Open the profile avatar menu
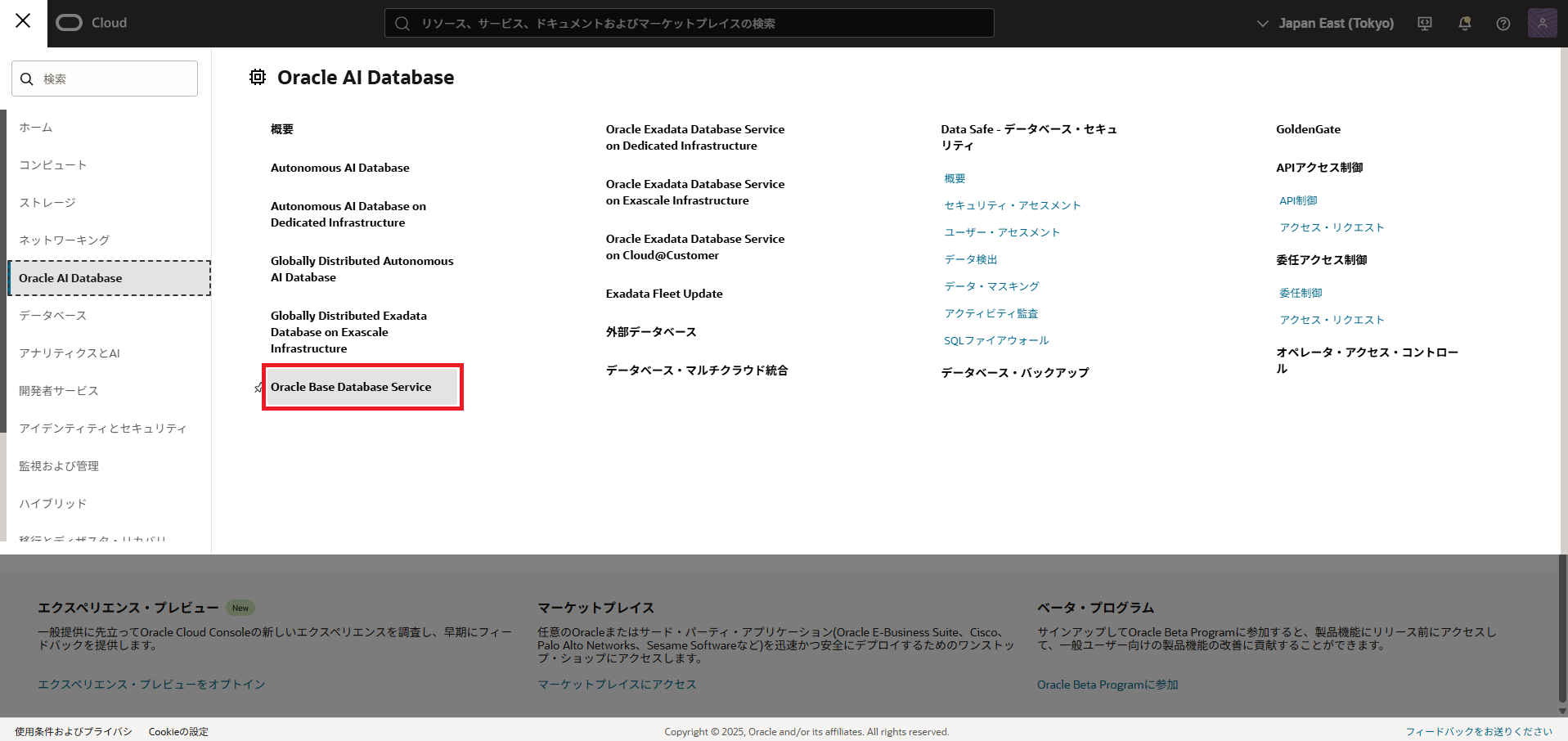The width and height of the screenshot is (1568, 741). tap(1542, 23)
